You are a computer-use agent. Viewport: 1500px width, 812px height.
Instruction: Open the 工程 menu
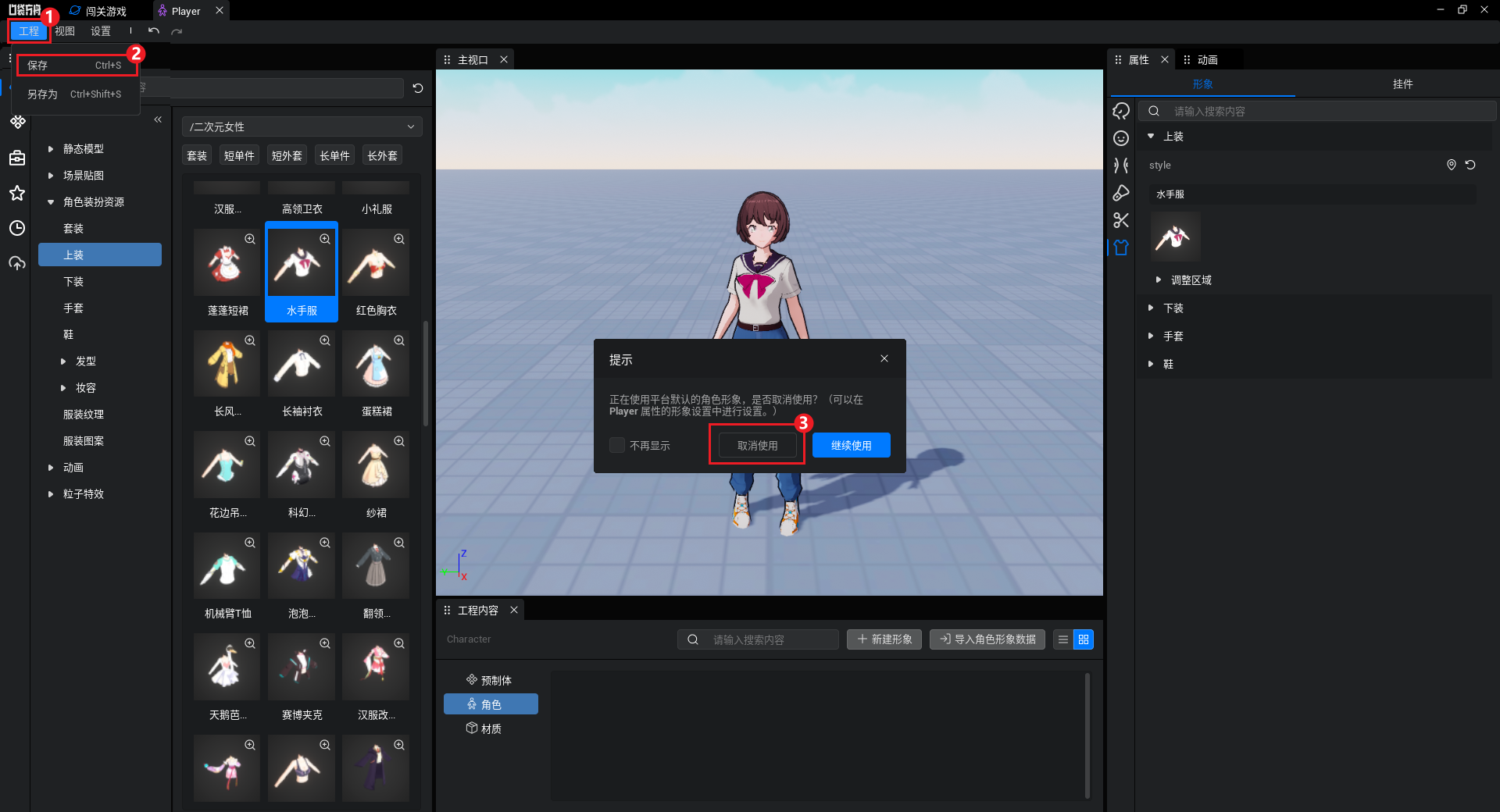pos(29,31)
